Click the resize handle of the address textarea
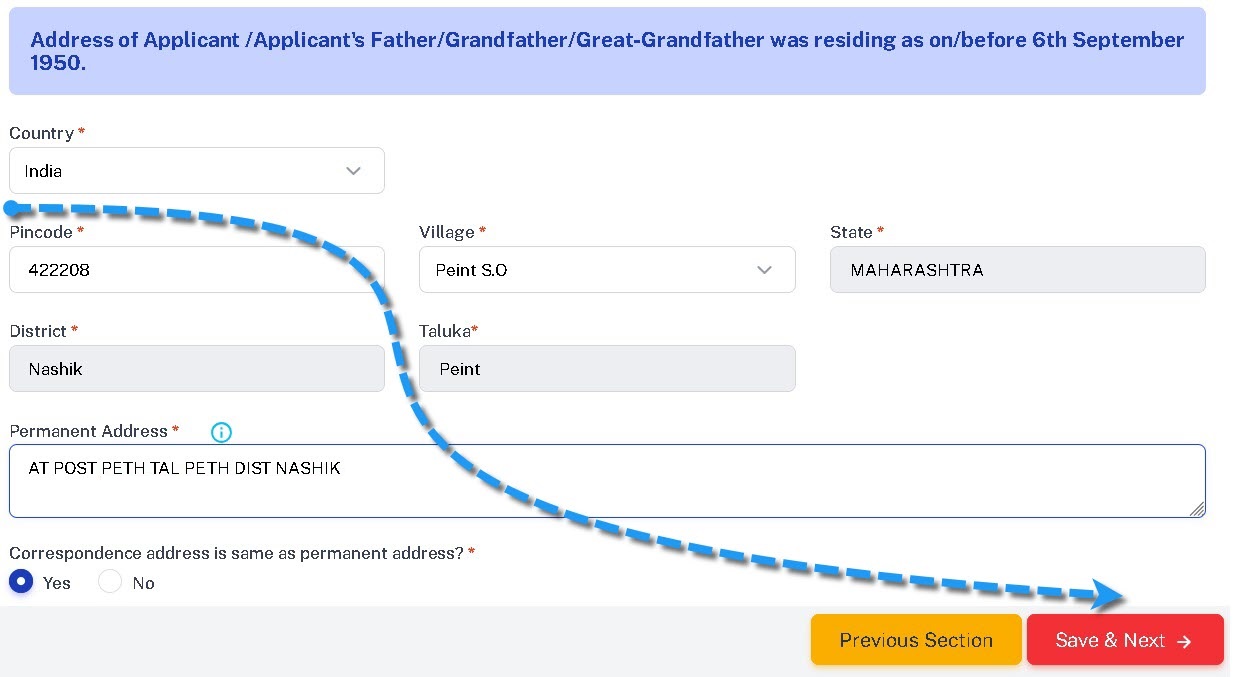Image resolution: width=1238 pixels, height=677 pixels. click(1196, 509)
